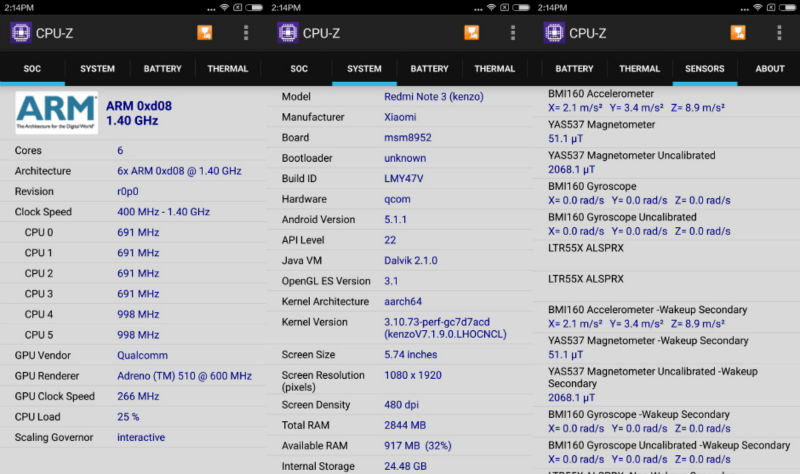
Task: Switch to BATTERY tab on left screen
Action: click(x=162, y=69)
